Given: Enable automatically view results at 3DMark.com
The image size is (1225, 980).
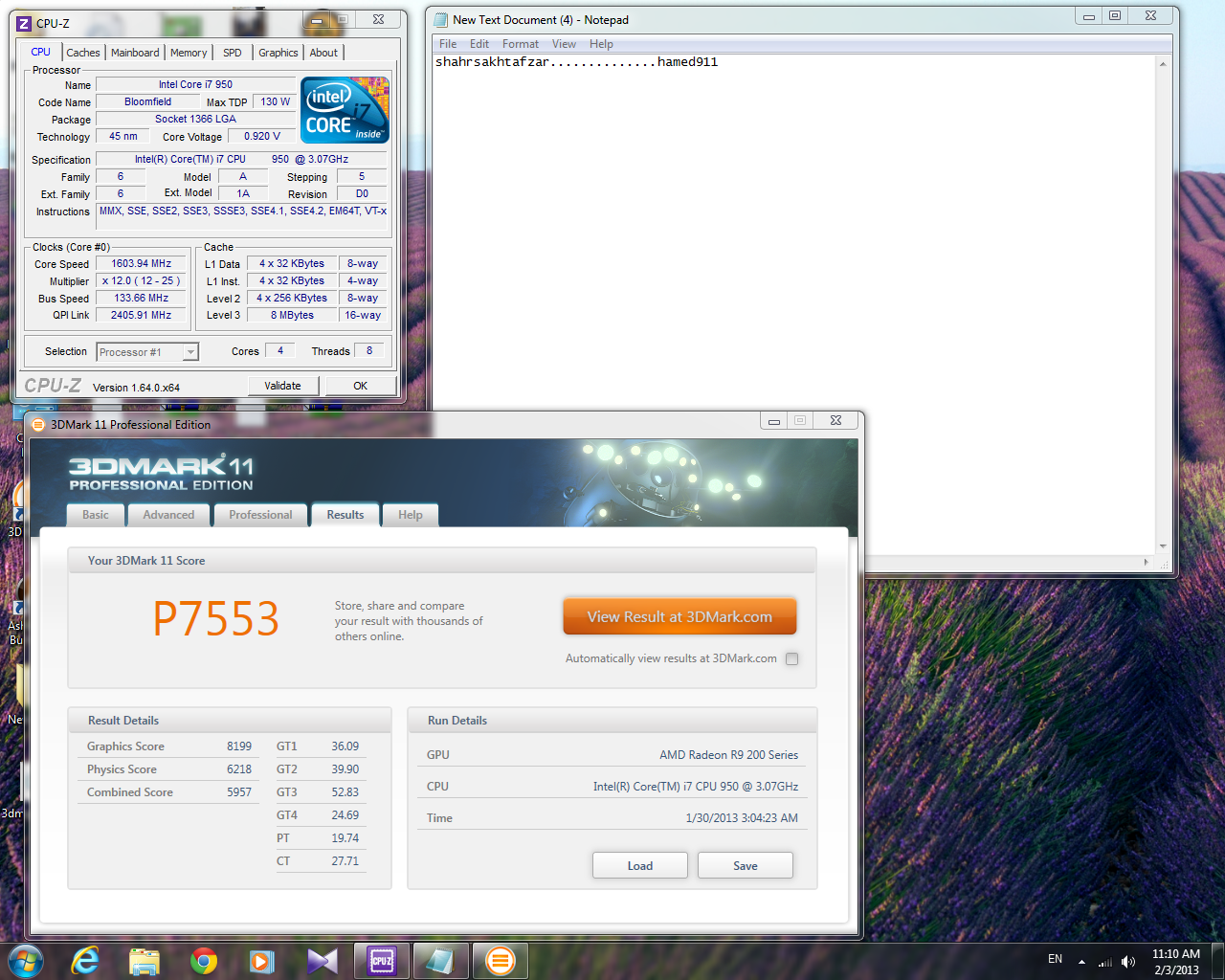Looking at the screenshot, I should click(791, 658).
